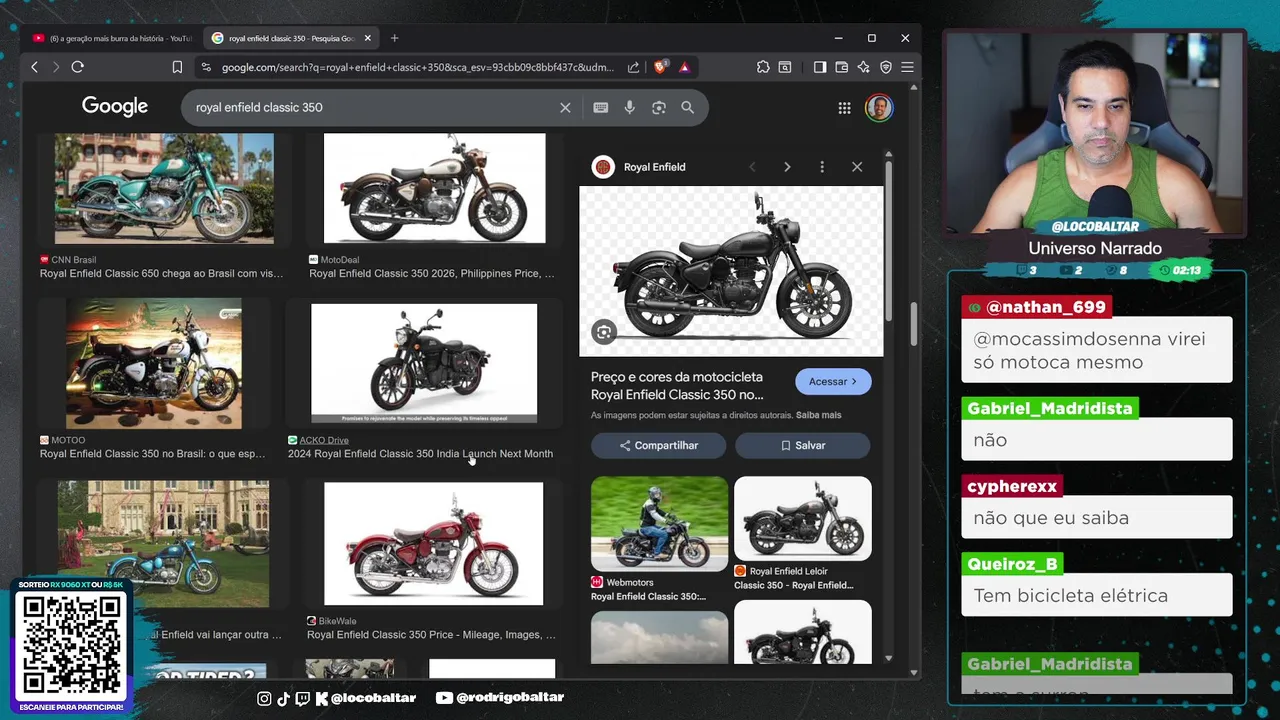Click the large black motorcycle preview image

(731, 271)
